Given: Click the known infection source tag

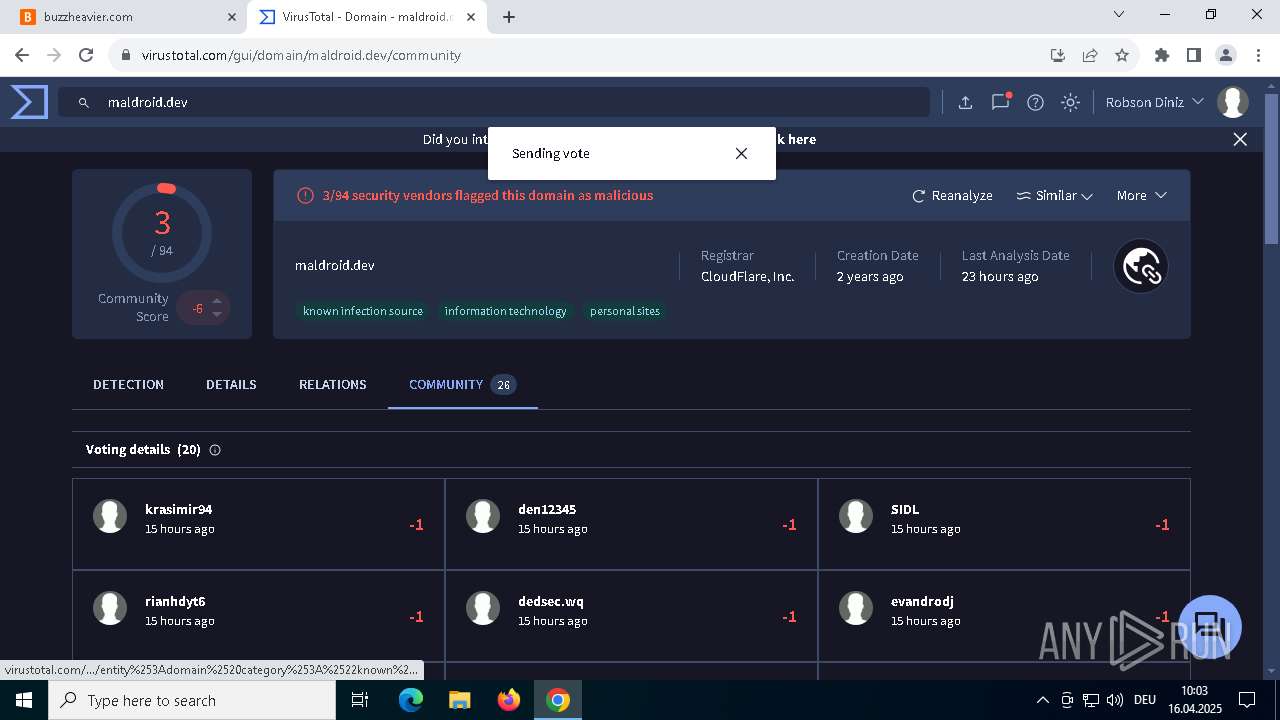Looking at the screenshot, I should [x=363, y=311].
